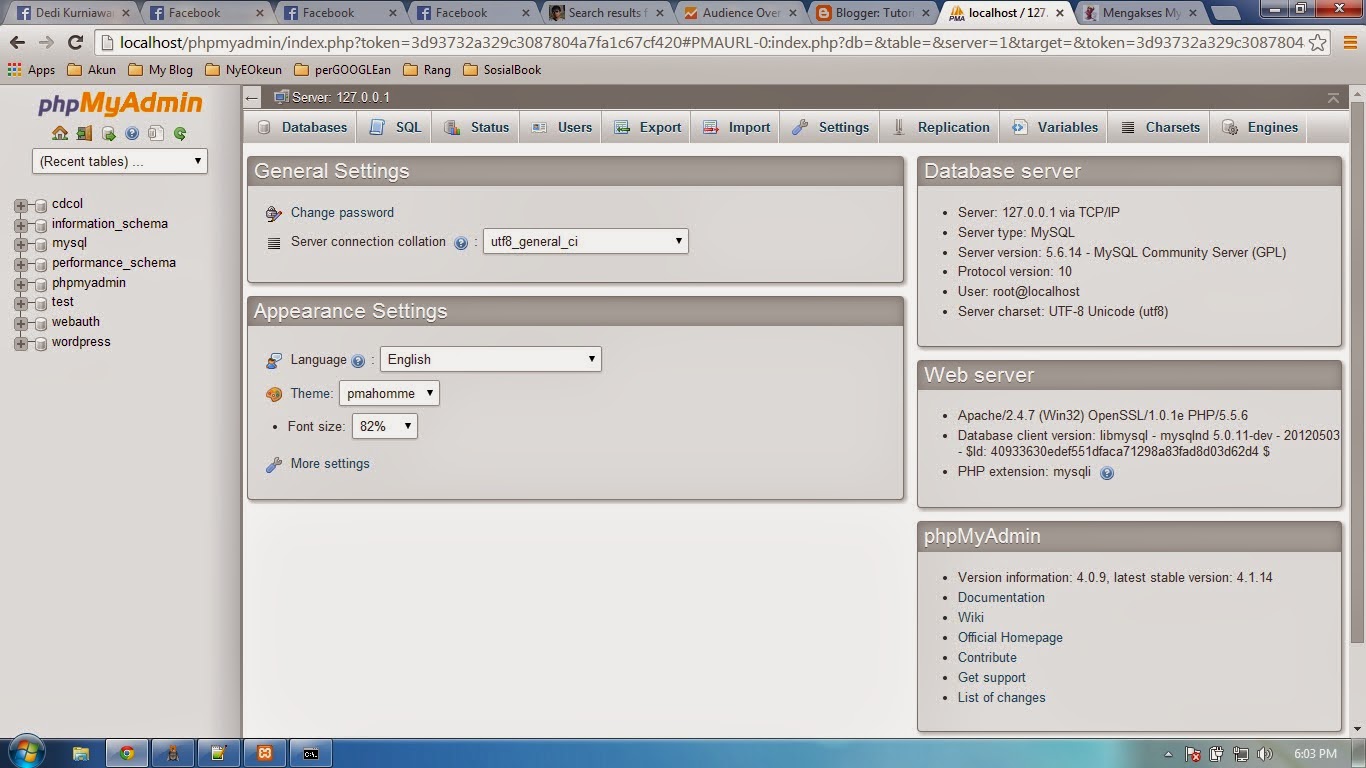Change the Language selection to another option
This screenshot has height=768, width=1366.
click(x=490, y=359)
